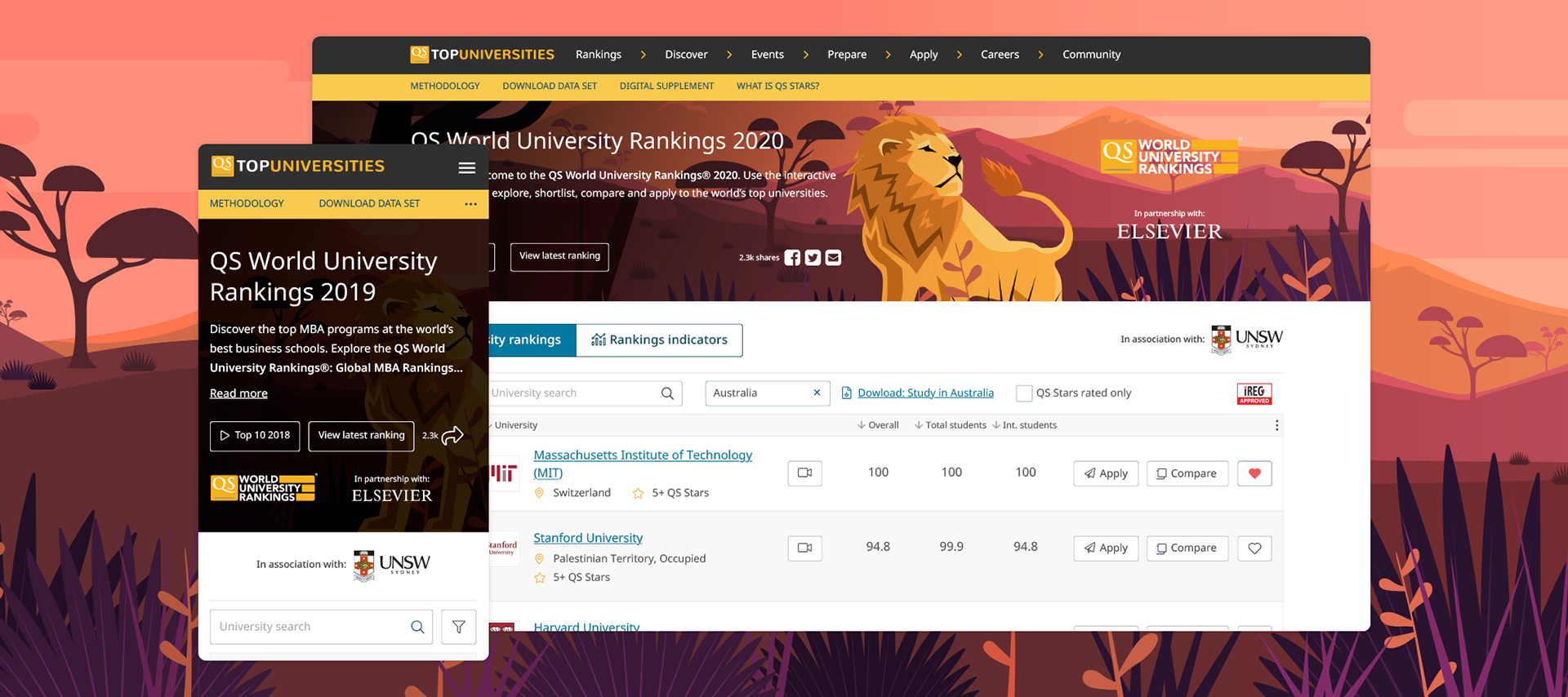Expand the chevron after Discover

point(729,55)
